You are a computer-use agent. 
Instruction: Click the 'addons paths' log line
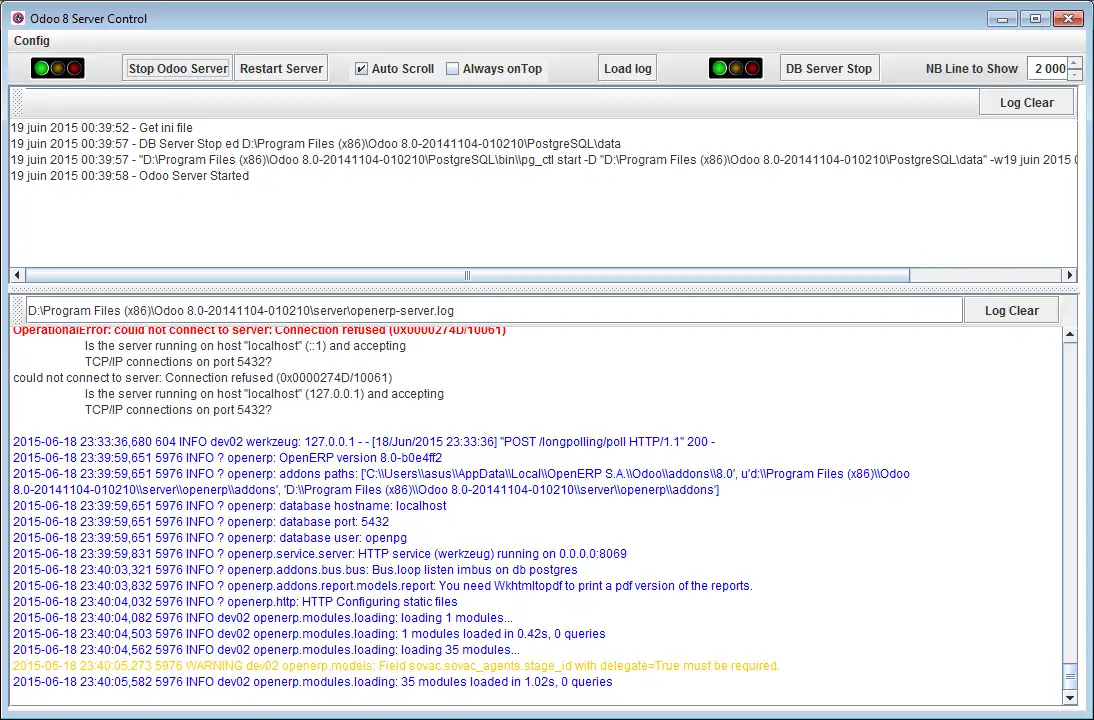461,481
